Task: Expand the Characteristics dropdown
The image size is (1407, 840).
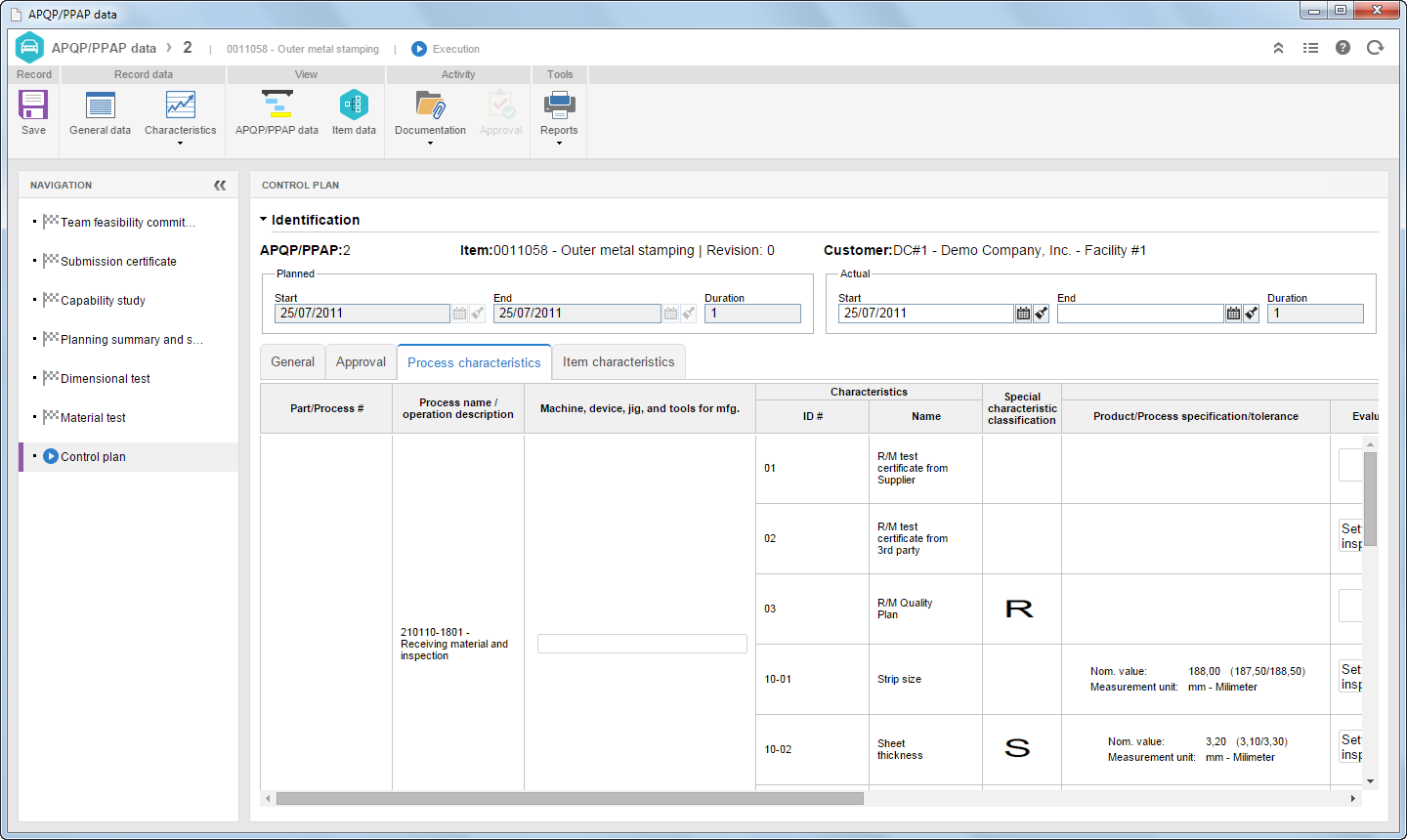Action: 180,144
